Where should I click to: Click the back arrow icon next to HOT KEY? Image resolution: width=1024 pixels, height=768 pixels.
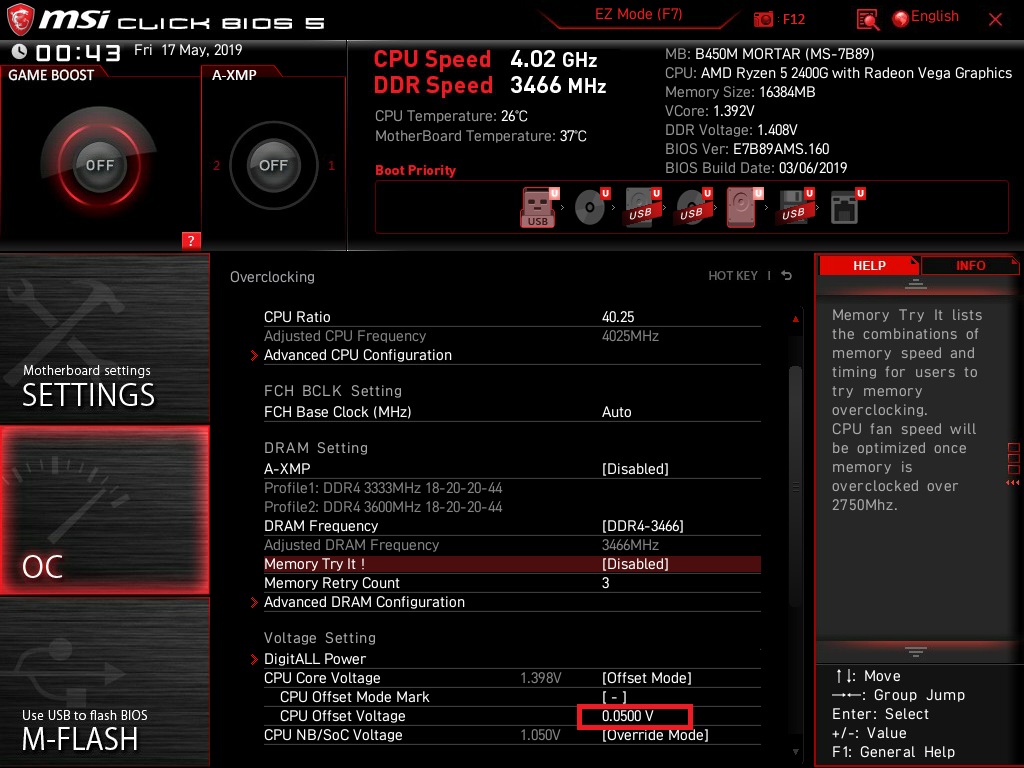tap(786, 276)
